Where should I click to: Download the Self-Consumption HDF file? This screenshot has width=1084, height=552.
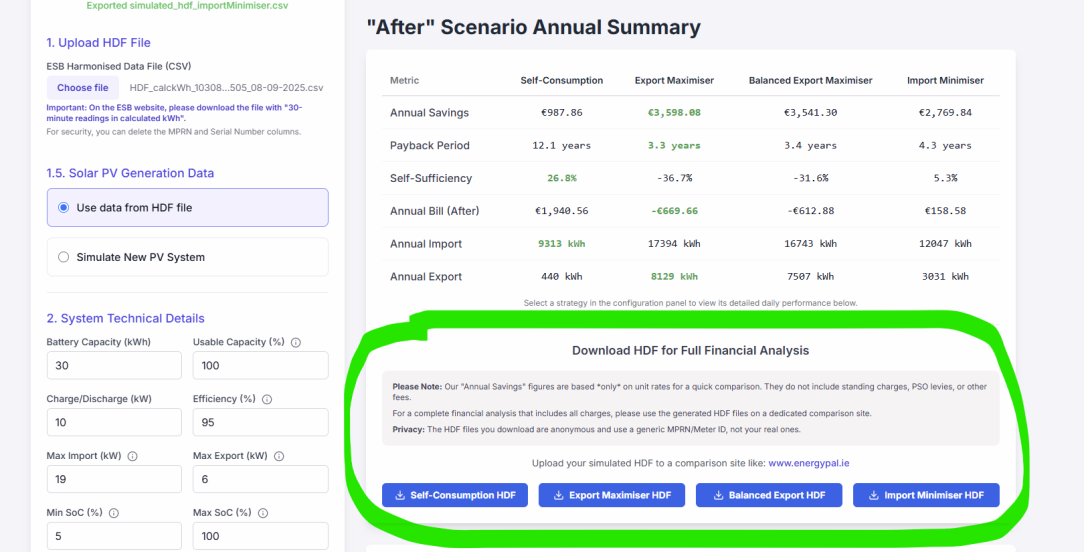(455, 495)
